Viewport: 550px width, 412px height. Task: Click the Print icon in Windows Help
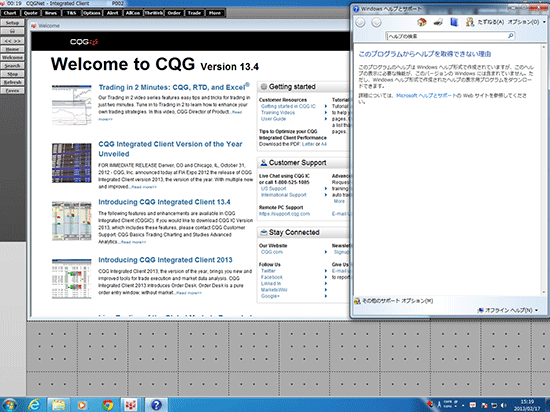coord(438,22)
